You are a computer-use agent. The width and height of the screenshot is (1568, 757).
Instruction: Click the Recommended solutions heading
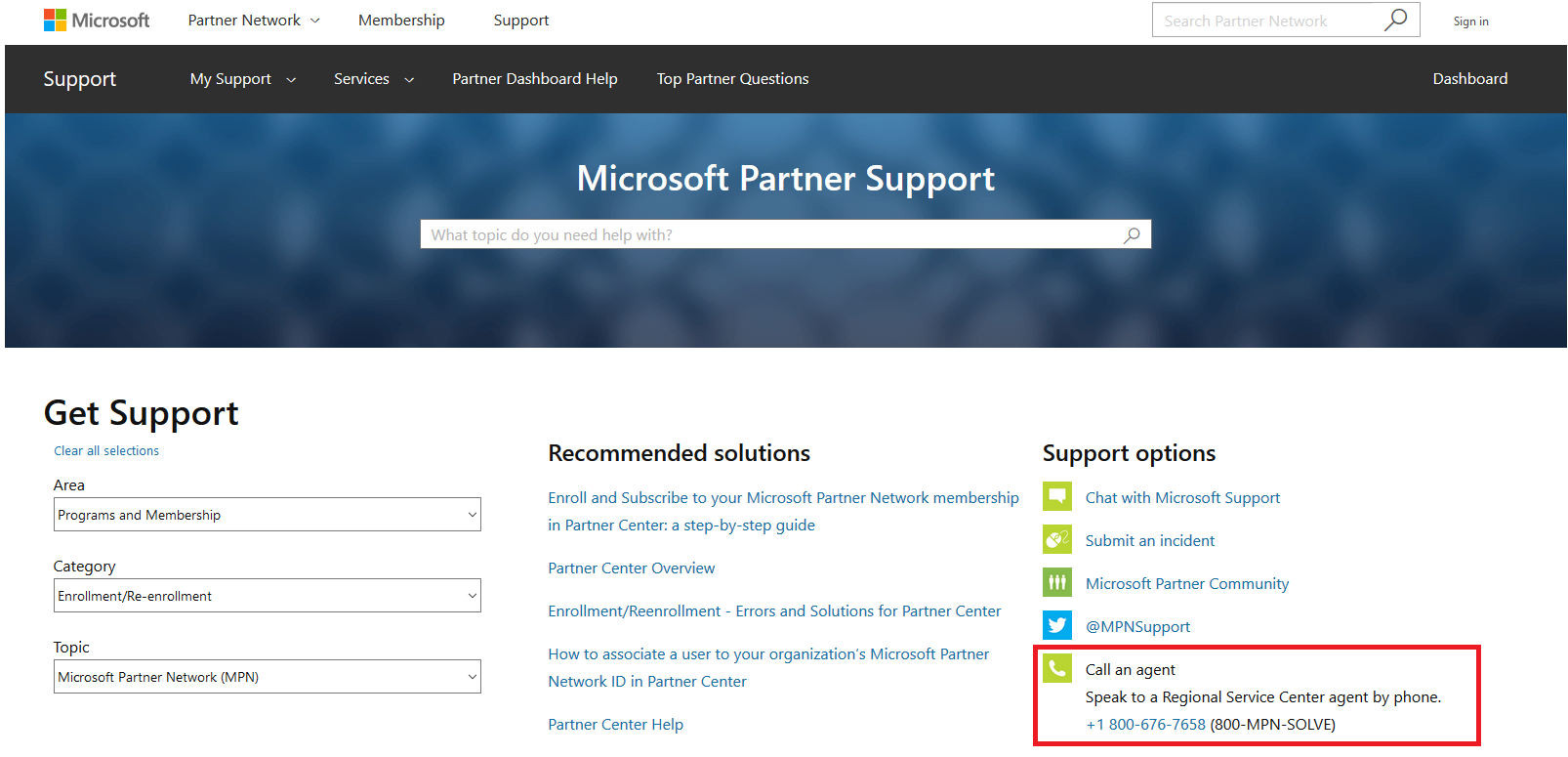(x=680, y=453)
